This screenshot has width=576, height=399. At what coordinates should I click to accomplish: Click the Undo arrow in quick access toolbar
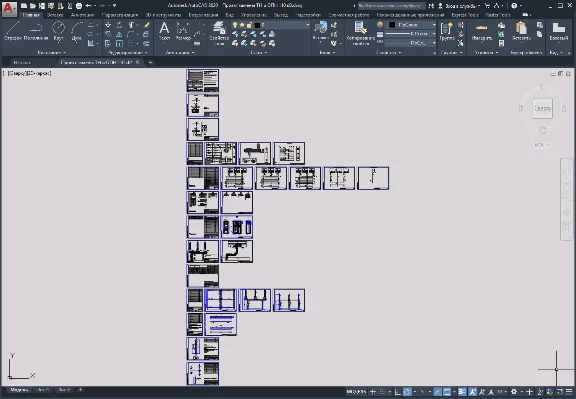pyautogui.click(x=88, y=6)
